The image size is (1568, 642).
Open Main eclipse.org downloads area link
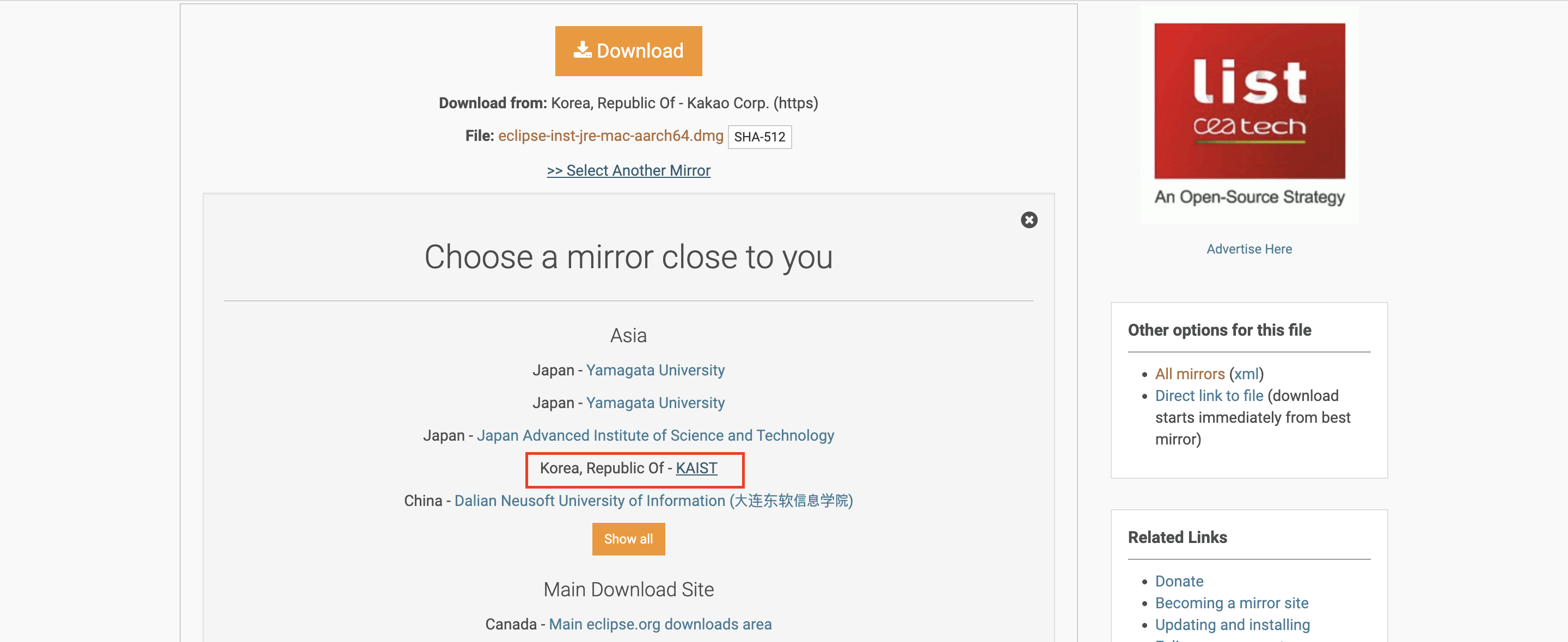pos(660,625)
